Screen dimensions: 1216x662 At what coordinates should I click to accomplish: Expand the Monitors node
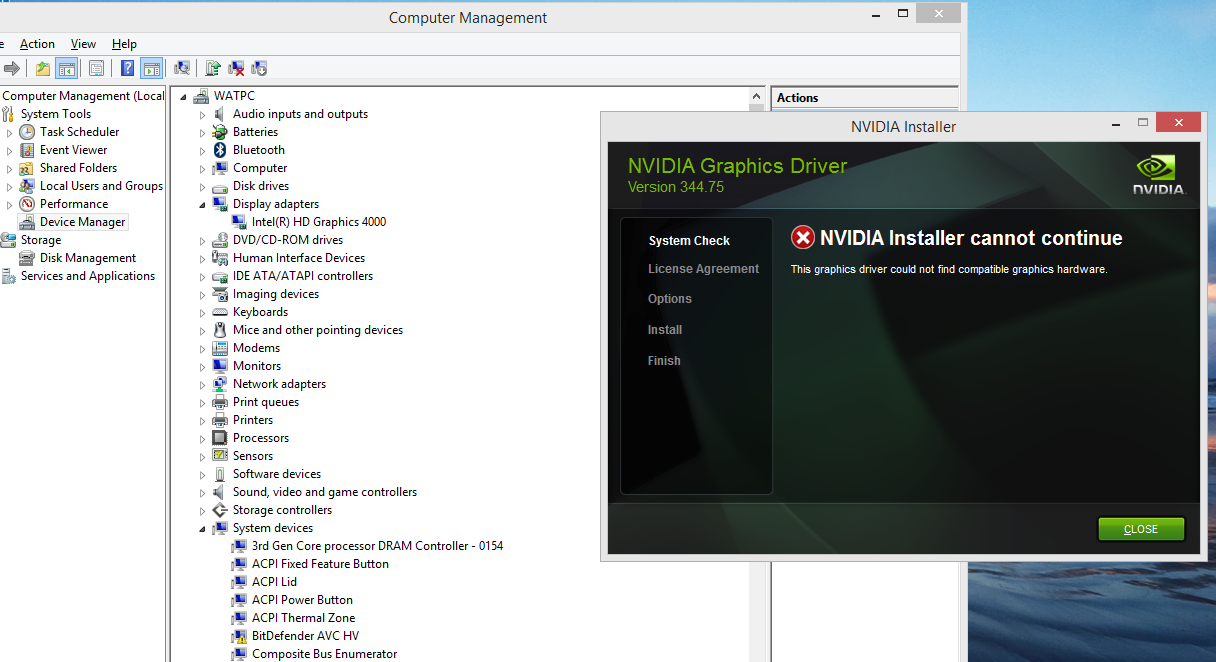tap(202, 366)
